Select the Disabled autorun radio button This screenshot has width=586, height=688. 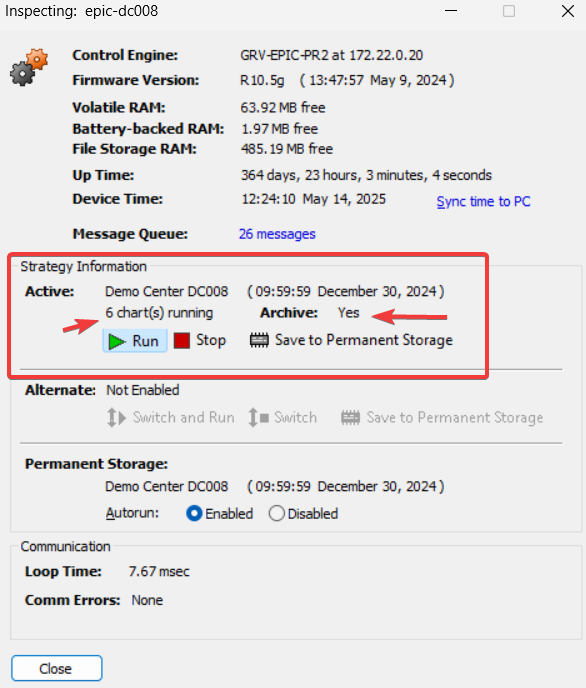click(276, 513)
